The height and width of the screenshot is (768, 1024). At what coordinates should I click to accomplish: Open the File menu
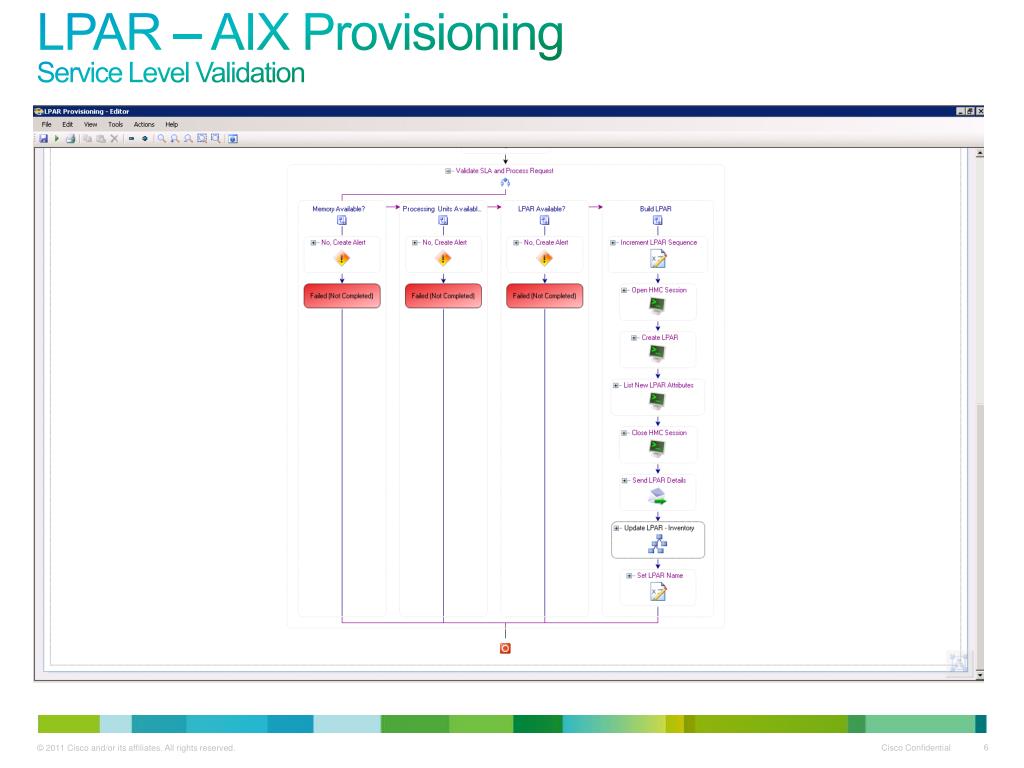(x=46, y=125)
